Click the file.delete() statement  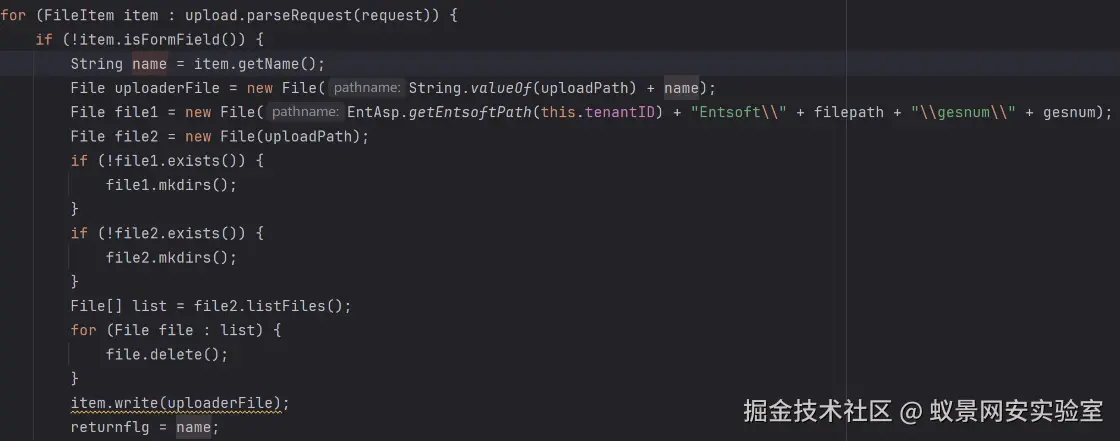pos(167,355)
